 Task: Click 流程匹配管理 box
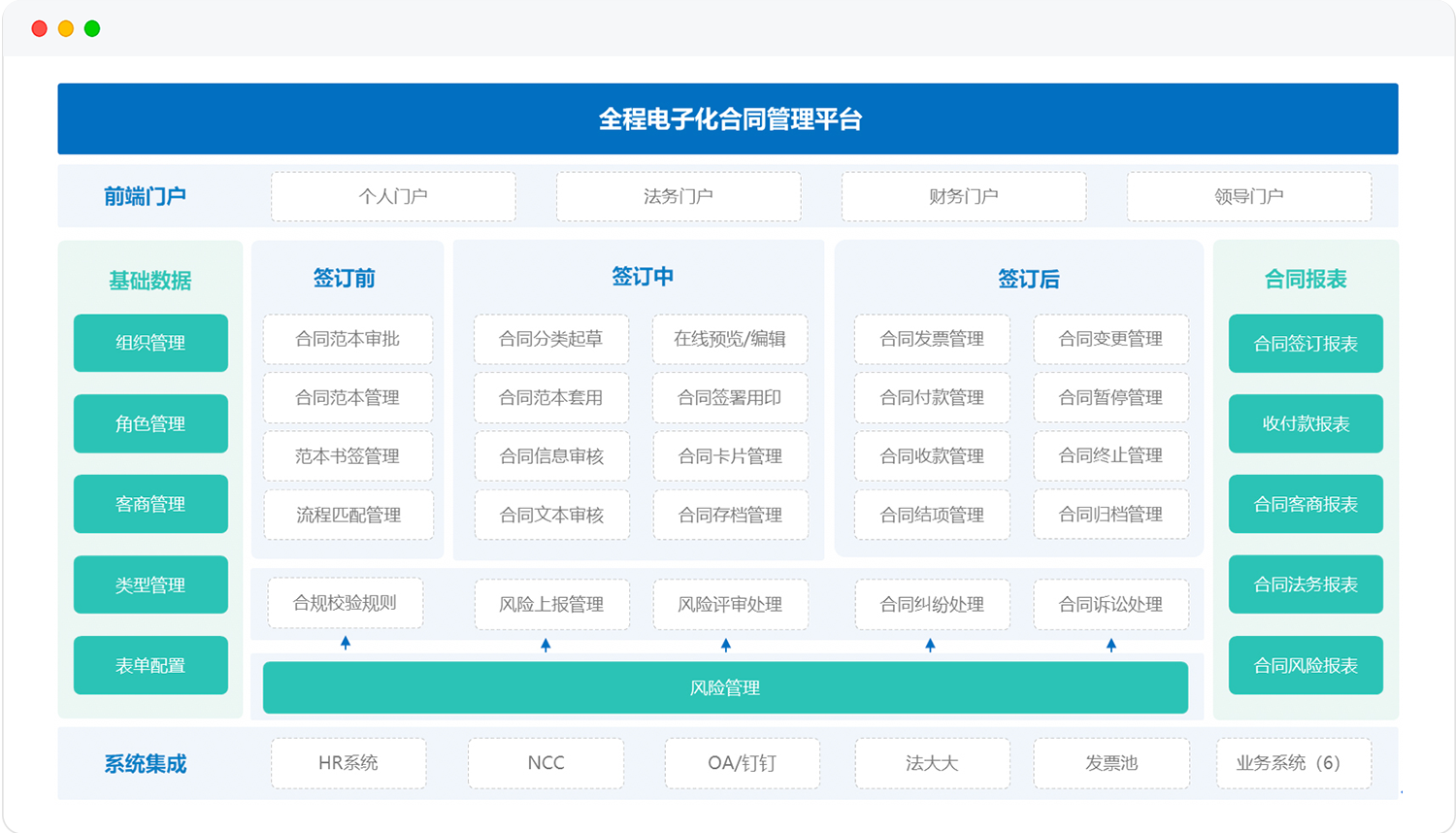pyautogui.click(x=347, y=515)
